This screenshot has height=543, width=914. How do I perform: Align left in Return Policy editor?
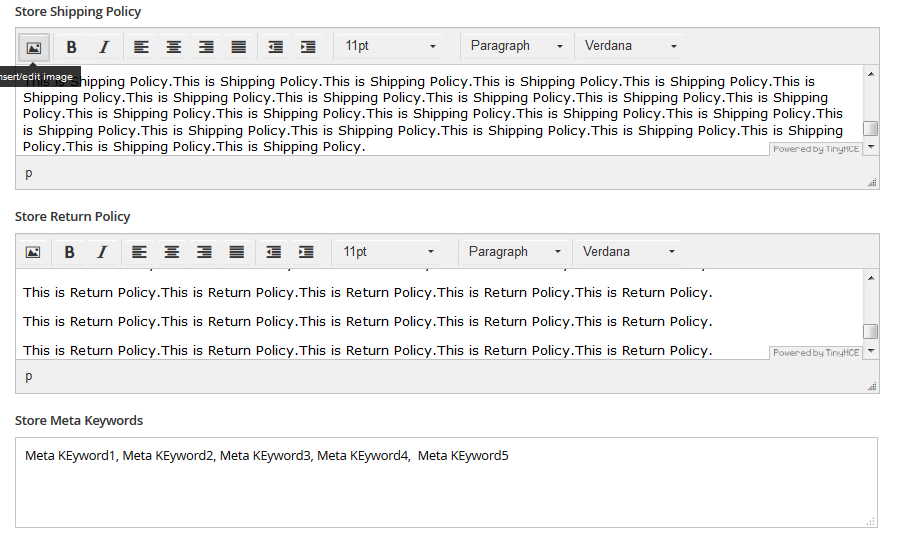pyautogui.click(x=139, y=252)
